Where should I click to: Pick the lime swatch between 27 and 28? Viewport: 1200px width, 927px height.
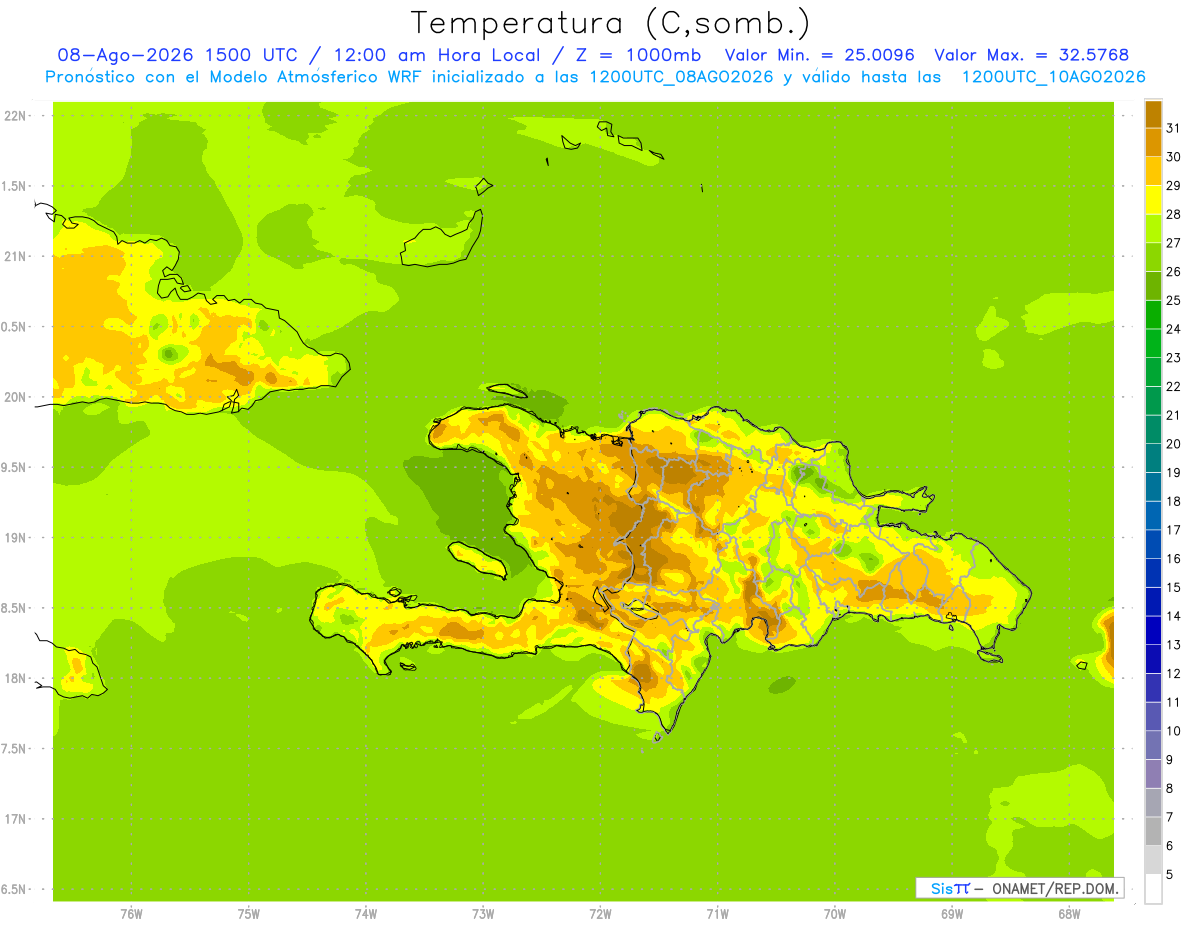coord(1153,228)
